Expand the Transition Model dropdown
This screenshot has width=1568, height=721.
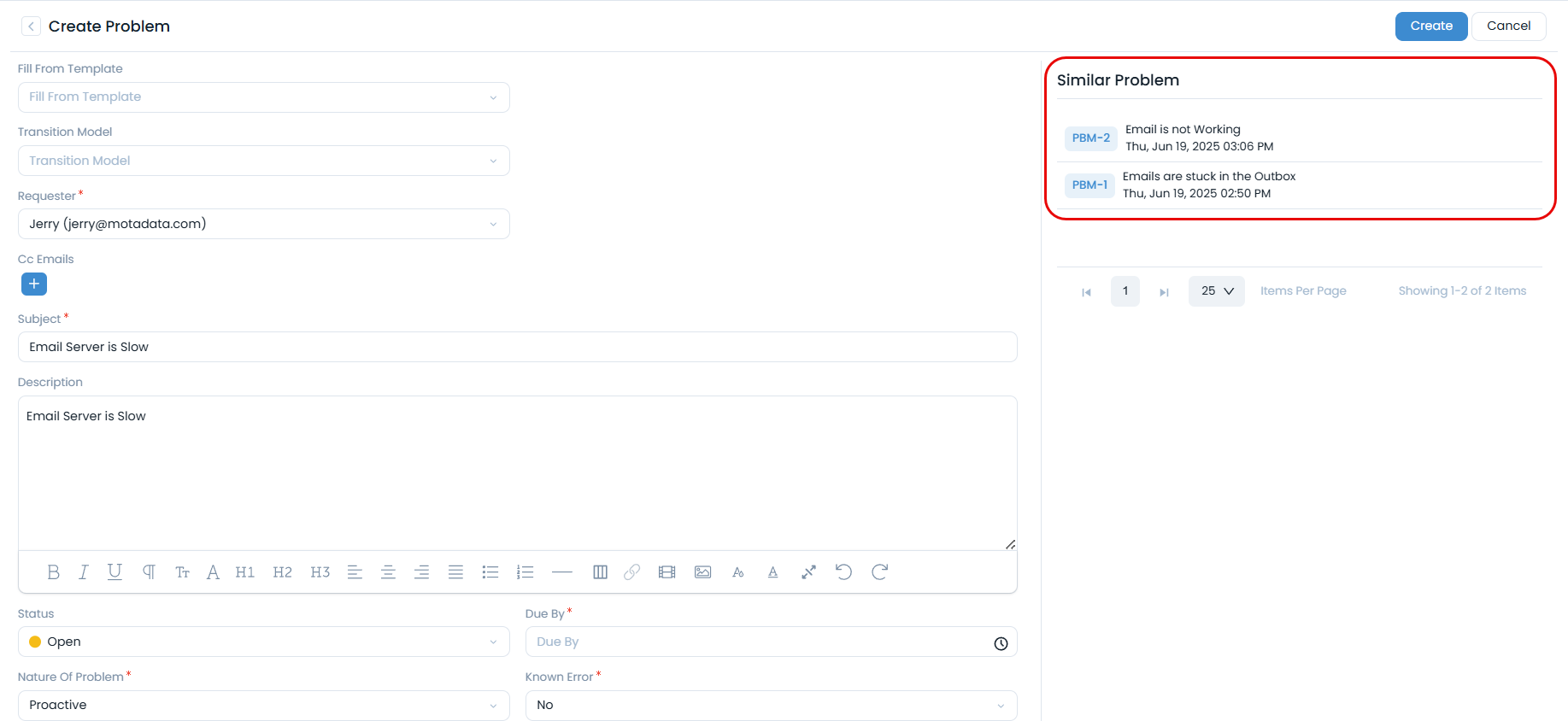(x=263, y=161)
